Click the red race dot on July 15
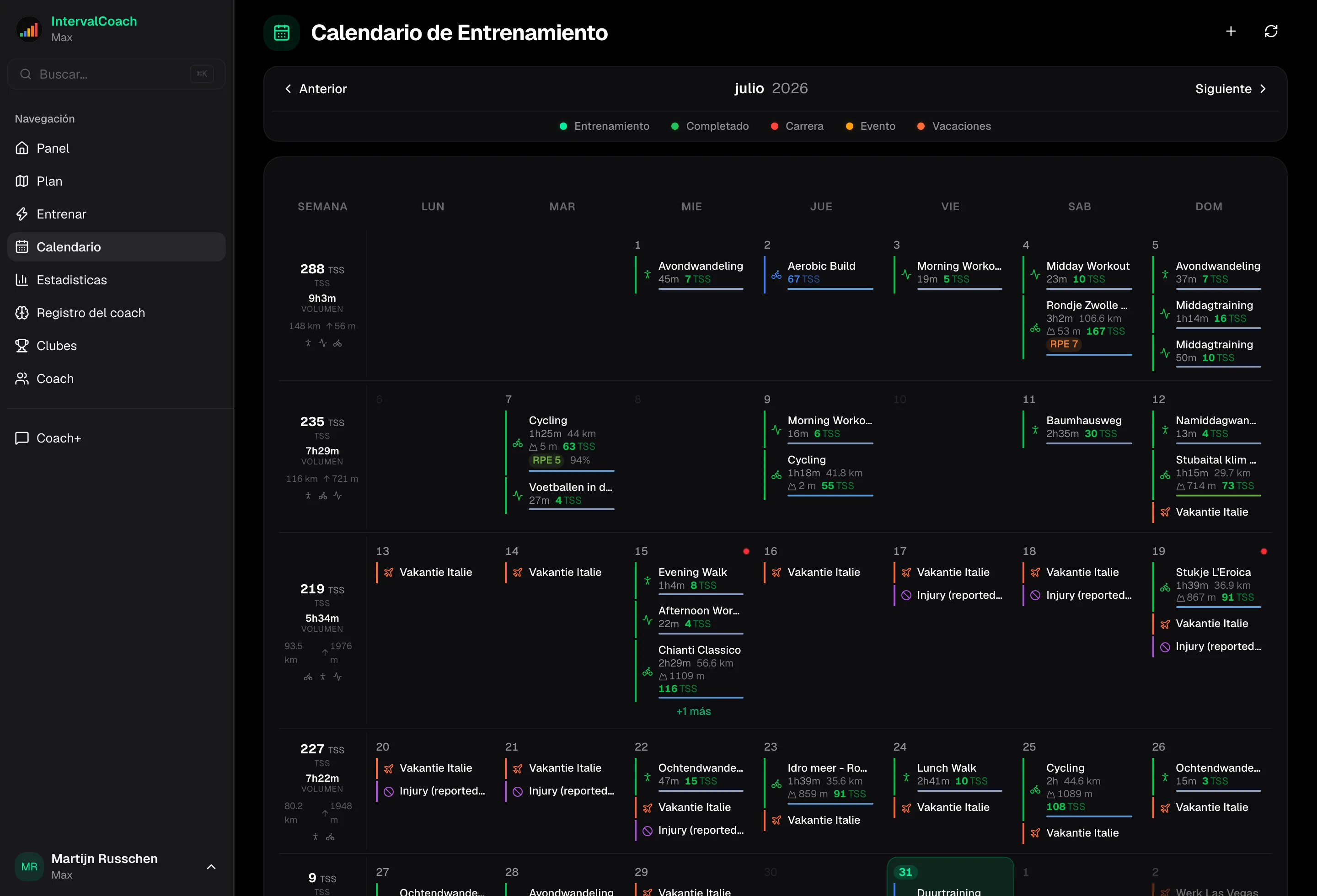 [746, 551]
